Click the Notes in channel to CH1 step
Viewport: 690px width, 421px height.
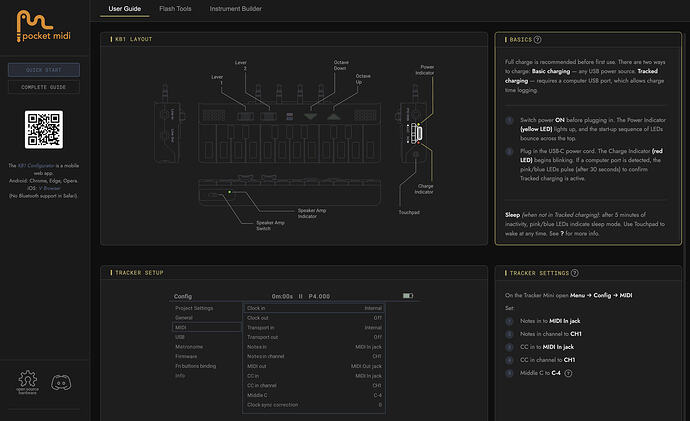click(551, 334)
